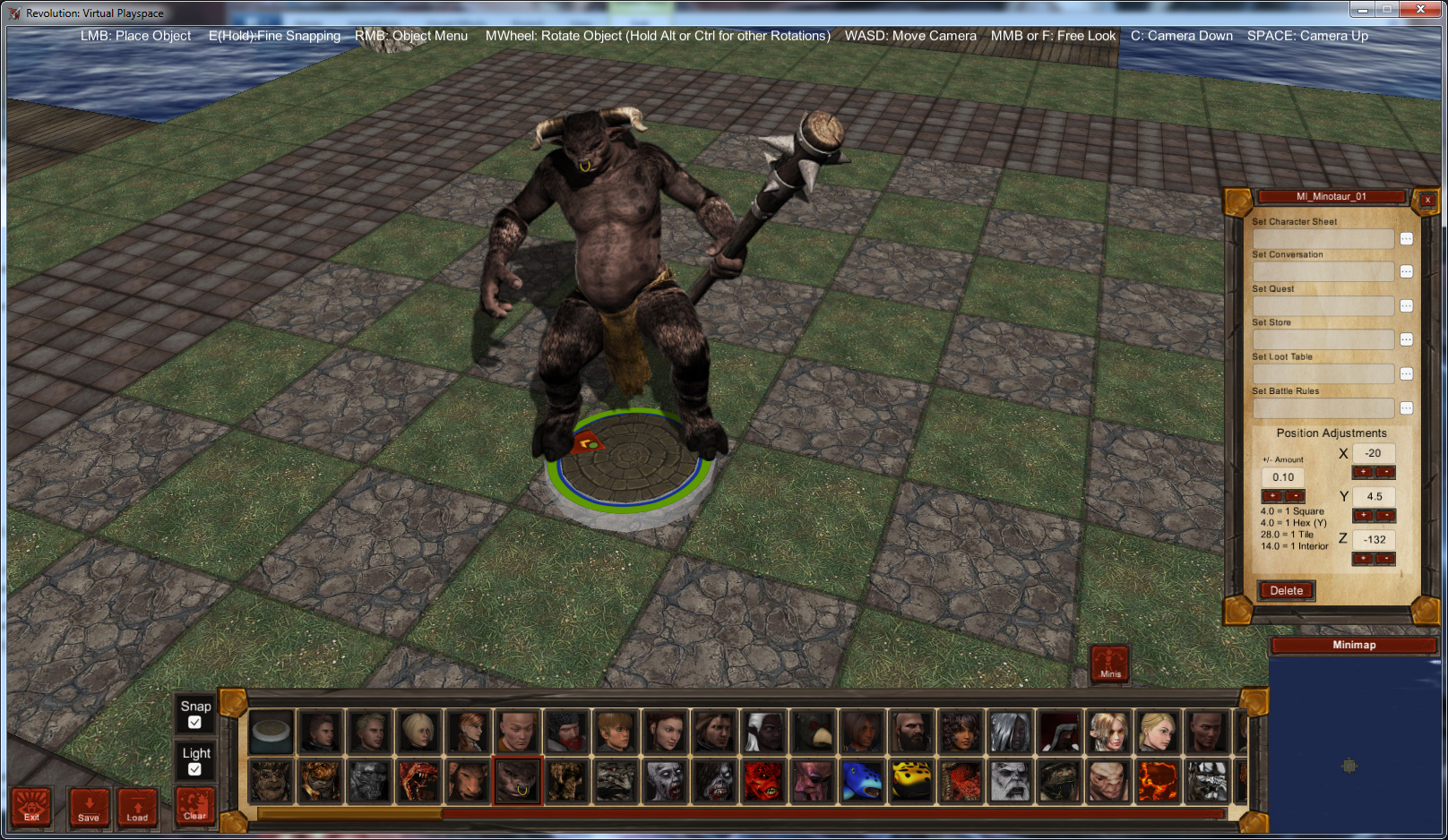Viewport: 1448px width, 840px height.
Task: Disable the Light checkbox
Action: pyautogui.click(x=195, y=768)
